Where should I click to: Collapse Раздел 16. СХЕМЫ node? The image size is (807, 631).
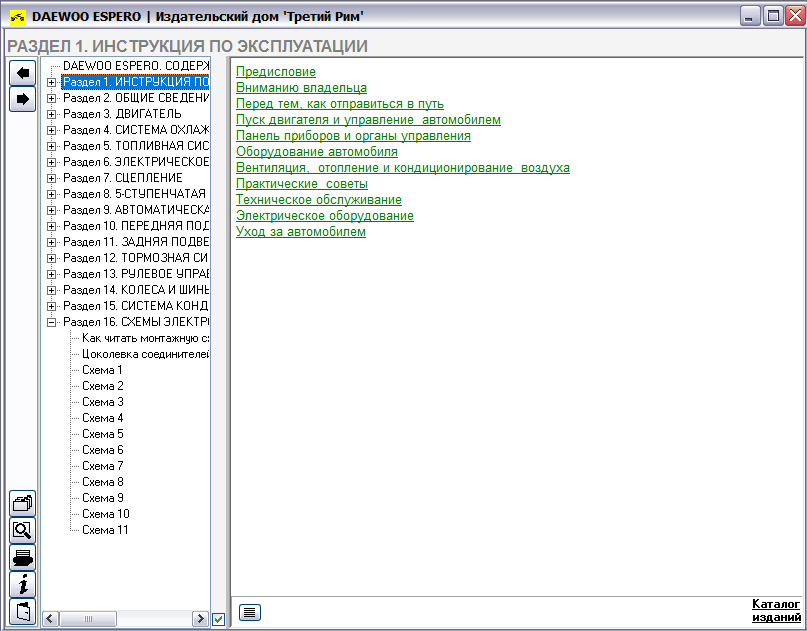pos(51,322)
